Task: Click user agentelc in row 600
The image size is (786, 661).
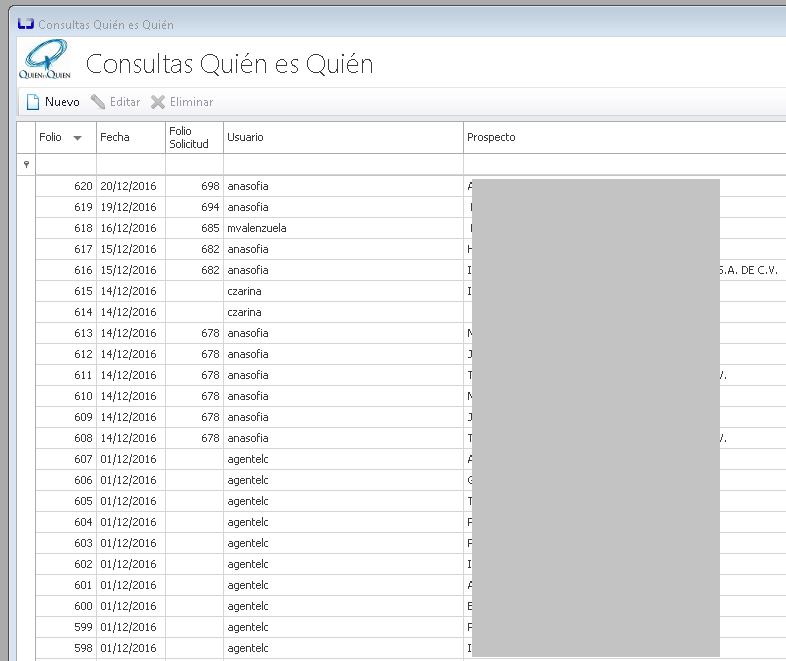Action: 248,606
